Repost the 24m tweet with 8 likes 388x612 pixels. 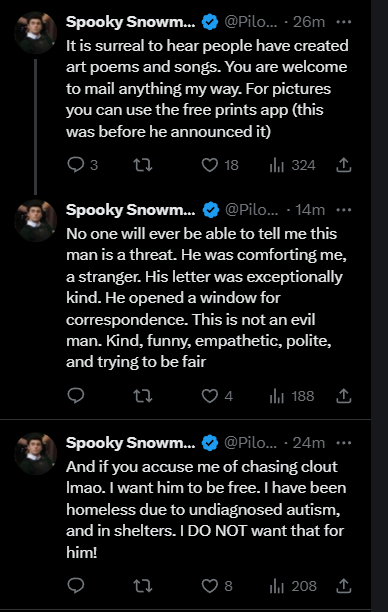pyautogui.click(x=142, y=585)
